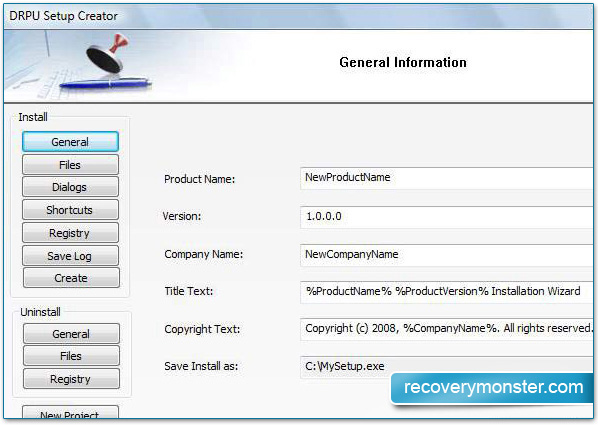Select the Save Log button
Viewport: 598px width, 425px height.
click(x=70, y=256)
